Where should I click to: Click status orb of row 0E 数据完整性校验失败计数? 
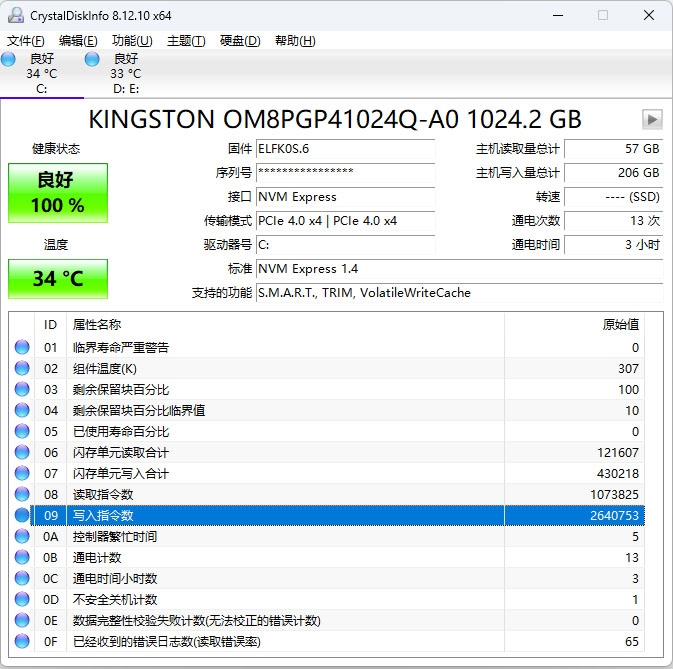pos(22,621)
